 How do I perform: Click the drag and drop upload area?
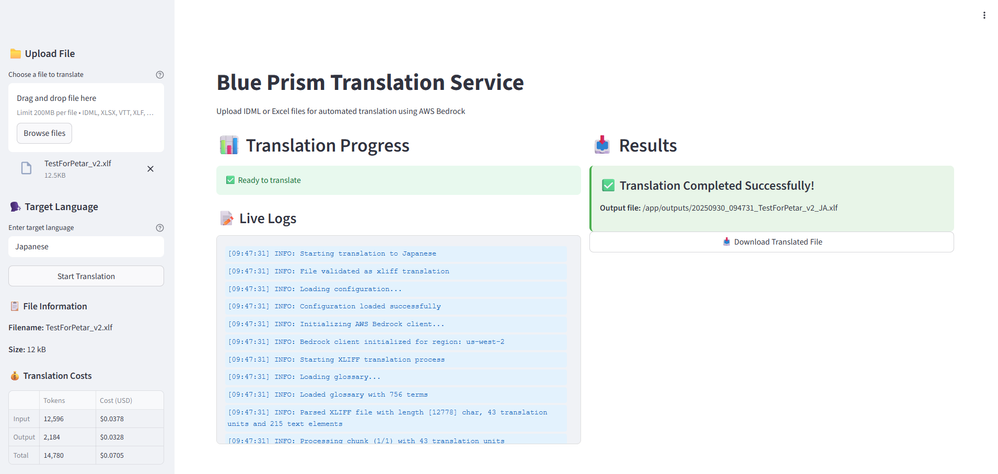86,105
